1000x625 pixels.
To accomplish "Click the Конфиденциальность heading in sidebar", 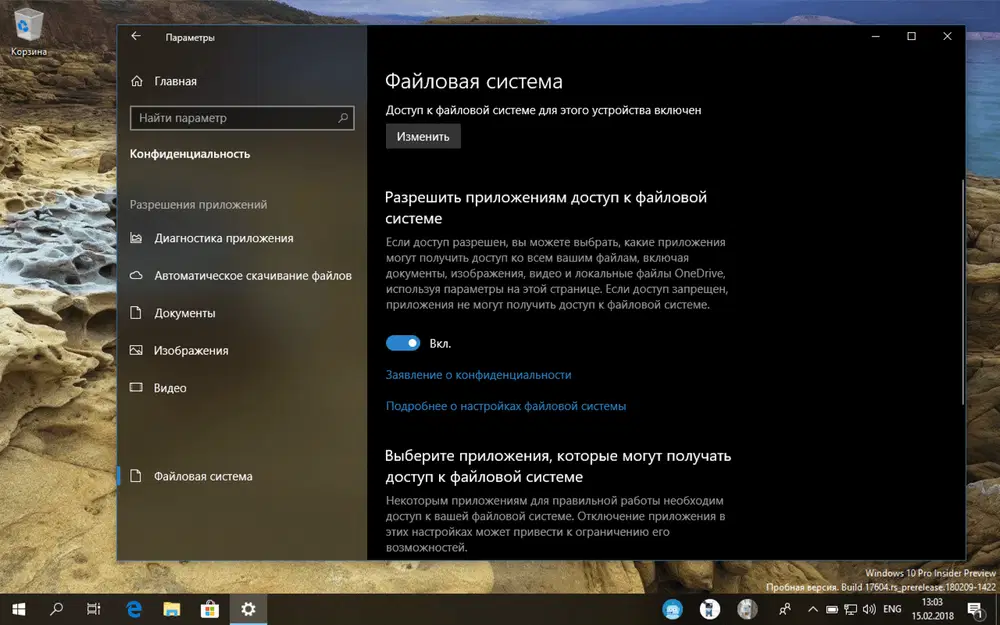I will 190,154.
